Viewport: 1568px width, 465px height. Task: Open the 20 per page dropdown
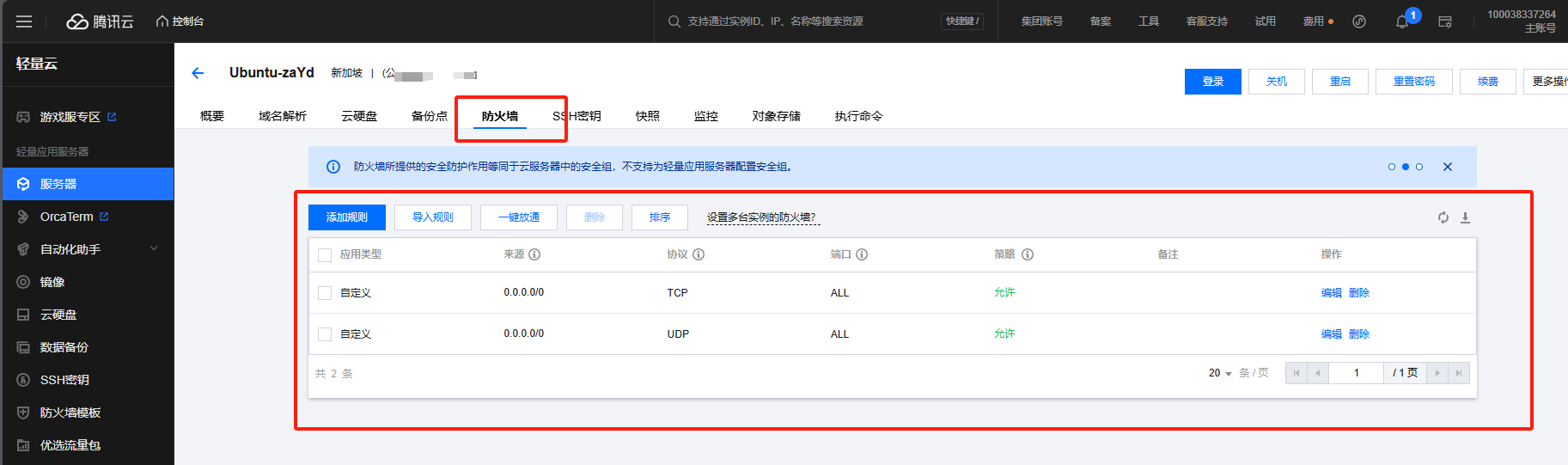click(1220, 373)
